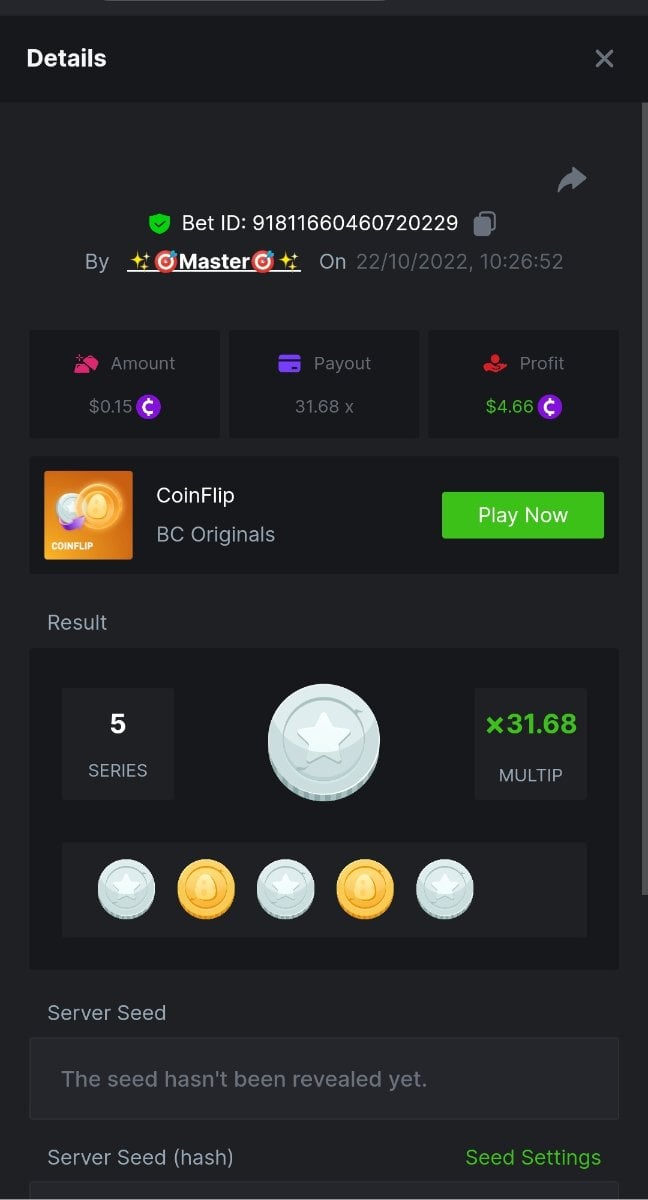The height and width of the screenshot is (1200, 648).
Task: Open Seed Settings link
Action: tap(533, 1157)
